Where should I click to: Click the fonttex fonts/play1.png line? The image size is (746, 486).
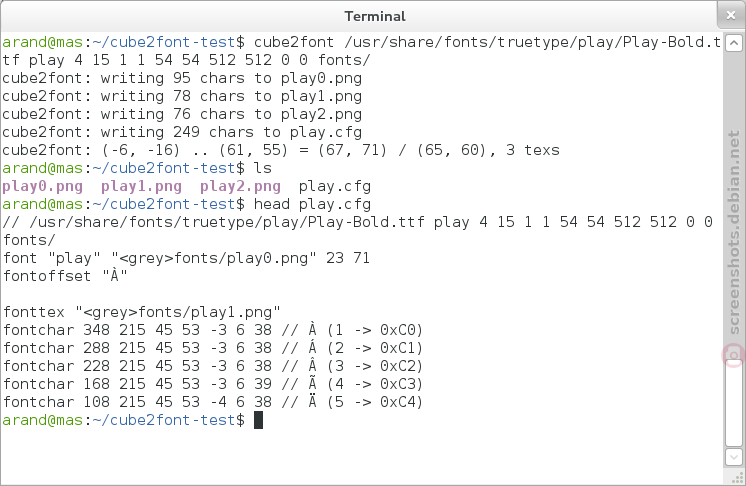(142, 312)
